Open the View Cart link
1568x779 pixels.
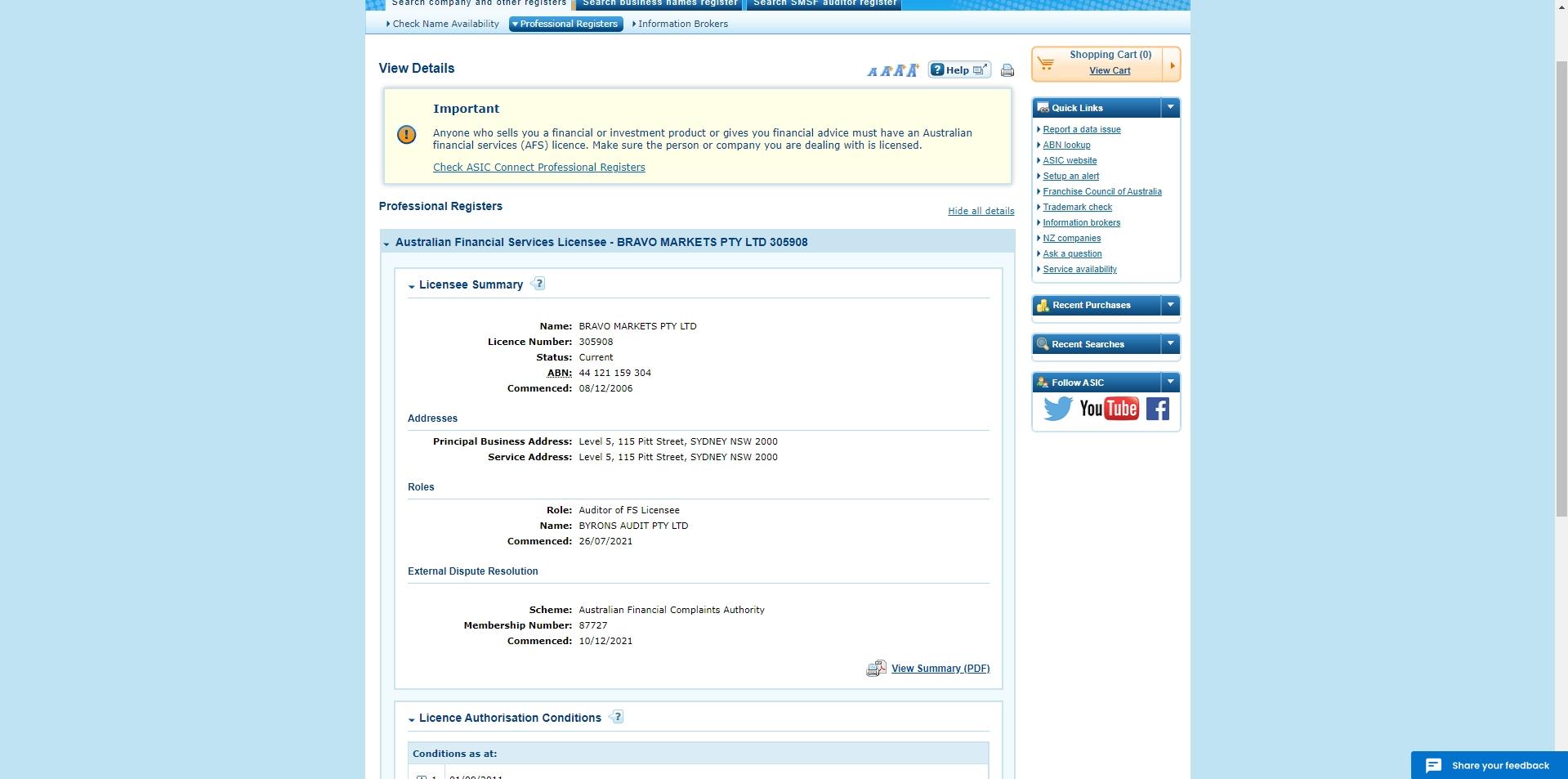click(x=1110, y=70)
